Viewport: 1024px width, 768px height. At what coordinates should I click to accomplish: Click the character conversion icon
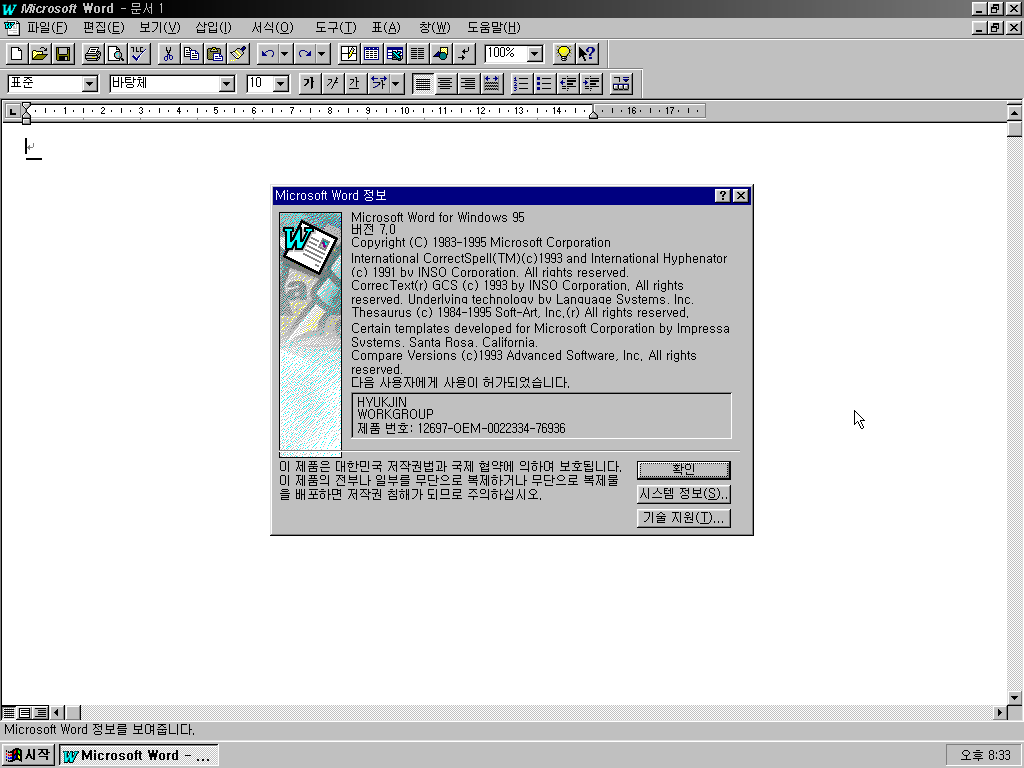click(378, 84)
